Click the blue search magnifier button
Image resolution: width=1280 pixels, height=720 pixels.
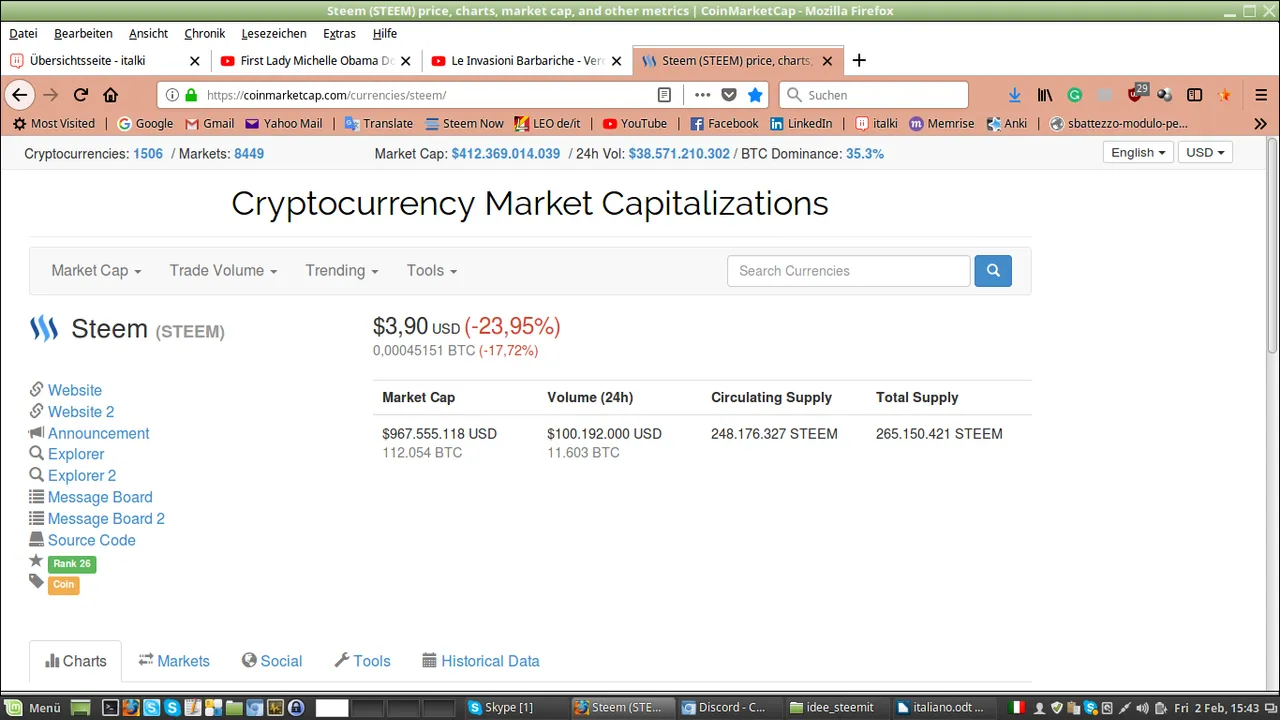[x=993, y=271]
